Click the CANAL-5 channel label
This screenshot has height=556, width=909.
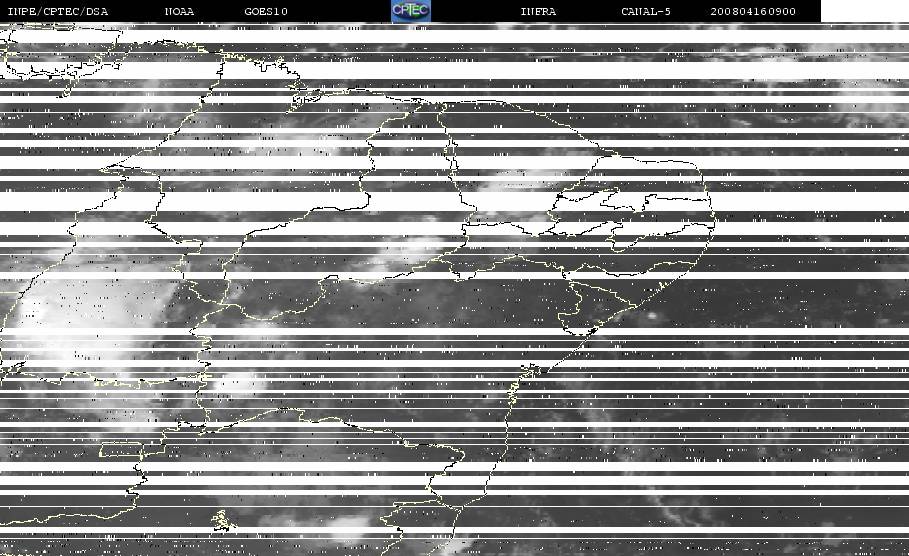click(x=646, y=12)
